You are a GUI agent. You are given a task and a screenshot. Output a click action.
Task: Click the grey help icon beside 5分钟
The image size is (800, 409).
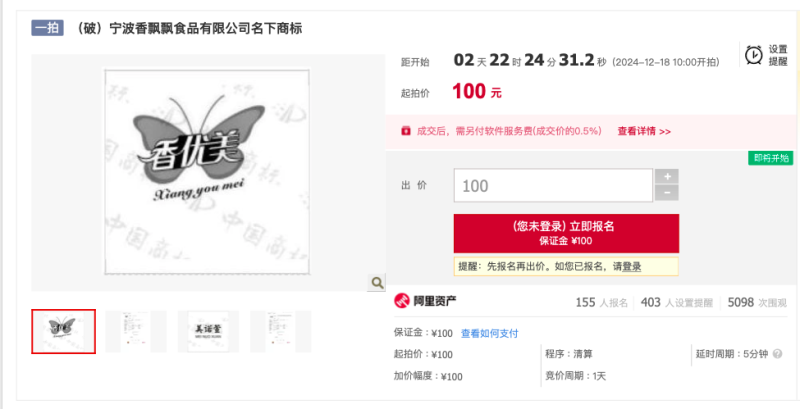(777, 354)
